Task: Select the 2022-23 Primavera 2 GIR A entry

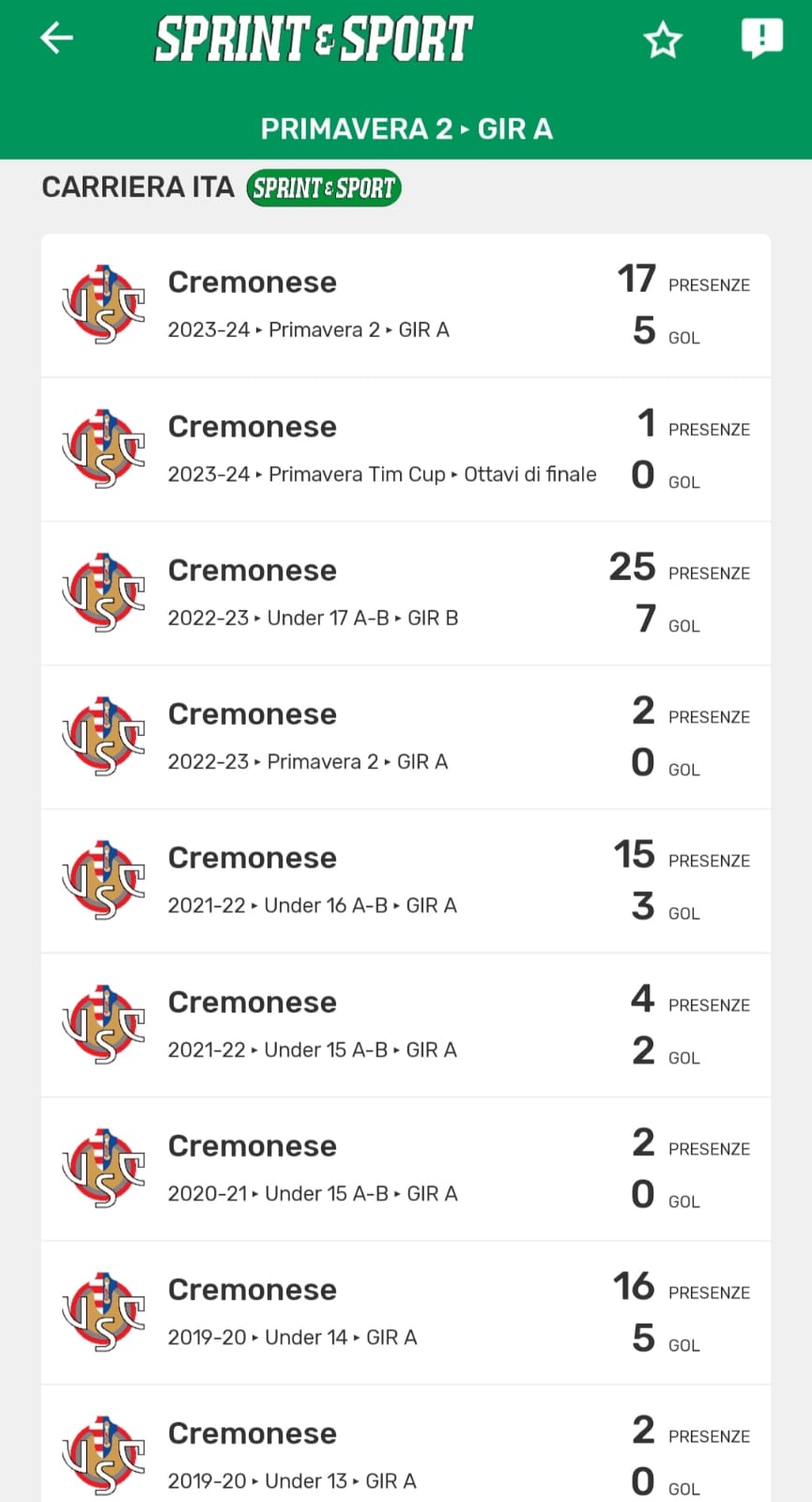Action: (x=308, y=761)
